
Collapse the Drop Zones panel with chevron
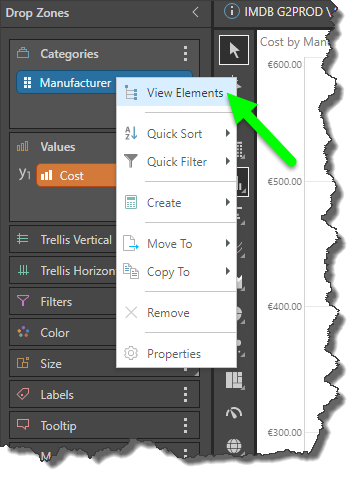[196, 12]
